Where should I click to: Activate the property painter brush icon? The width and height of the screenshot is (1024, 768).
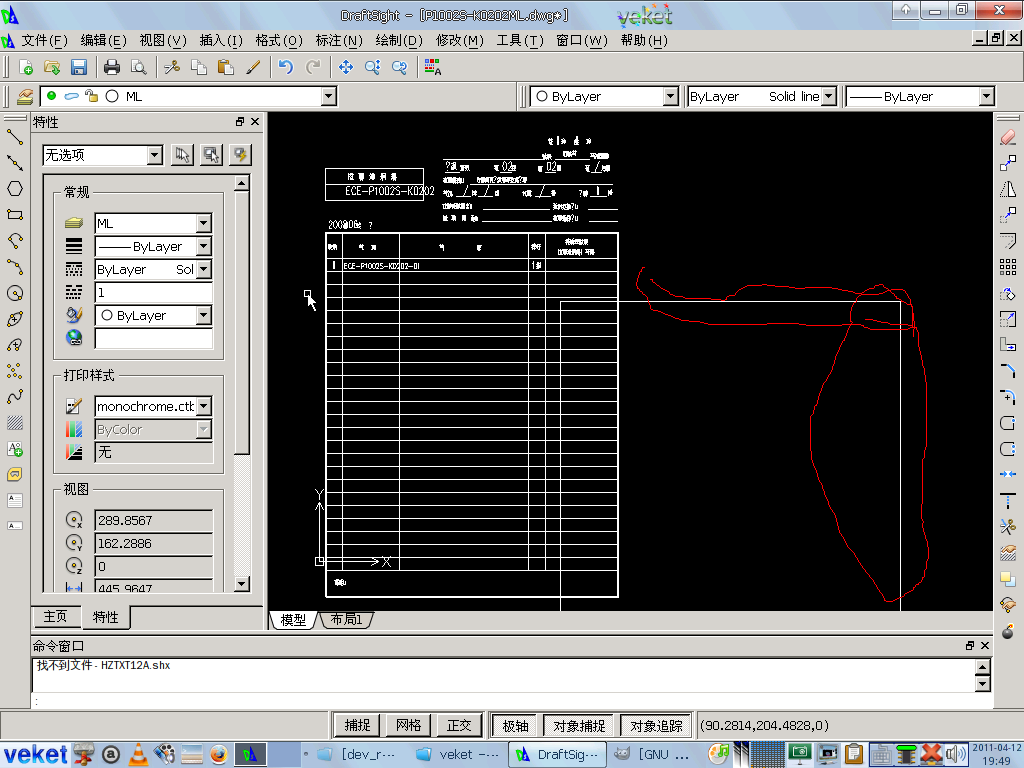pyautogui.click(x=253, y=67)
